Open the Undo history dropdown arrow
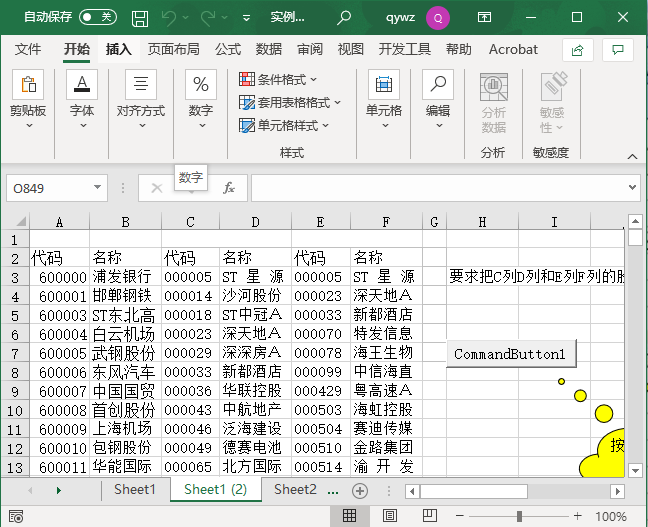This screenshot has width=648, height=527. click(x=186, y=18)
